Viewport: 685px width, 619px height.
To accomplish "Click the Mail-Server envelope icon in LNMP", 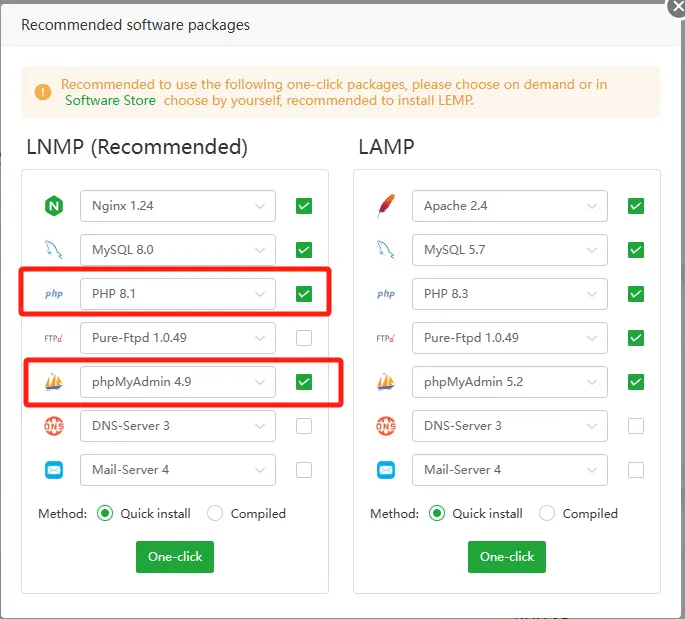I will [x=54, y=470].
